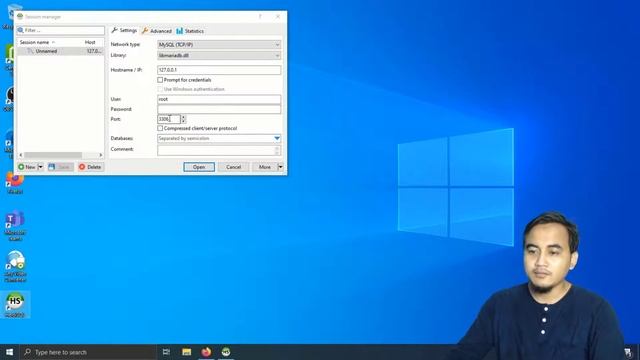Switch to the Settings tab

[x=124, y=31]
